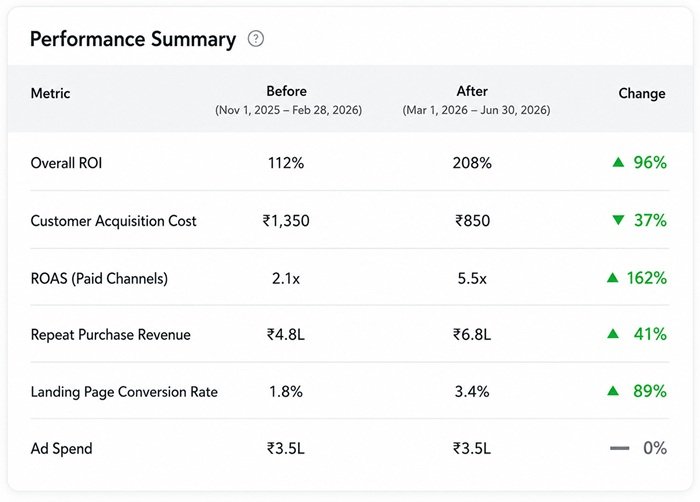Image resolution: width=700 pixels, height=502 pixels.
Task: Click the 89% change value
Action: (650, 391)
